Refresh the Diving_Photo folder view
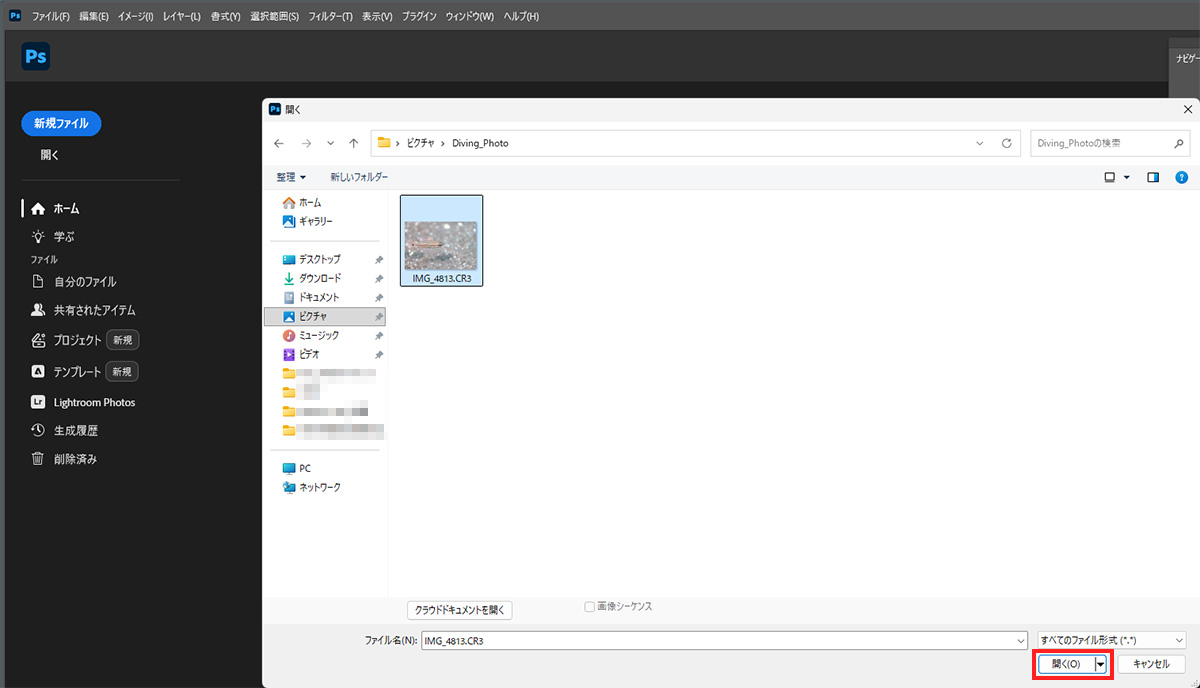 pos(1007,143)
